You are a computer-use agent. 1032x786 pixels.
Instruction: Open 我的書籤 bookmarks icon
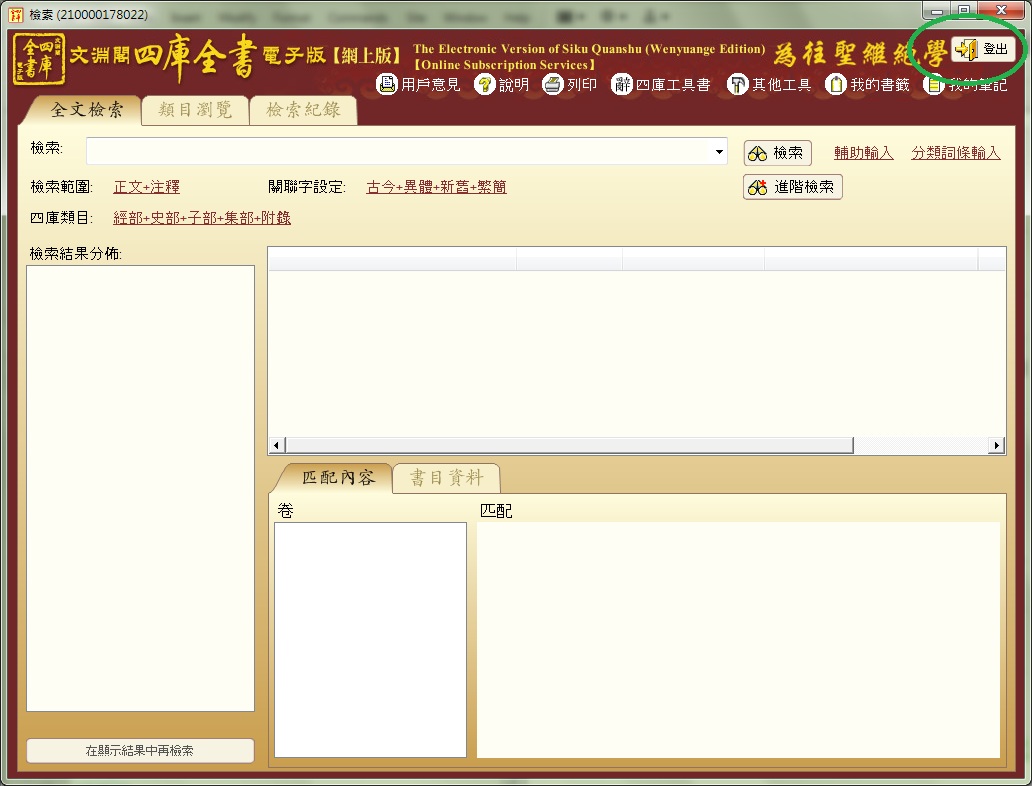(x=836, y=85)
